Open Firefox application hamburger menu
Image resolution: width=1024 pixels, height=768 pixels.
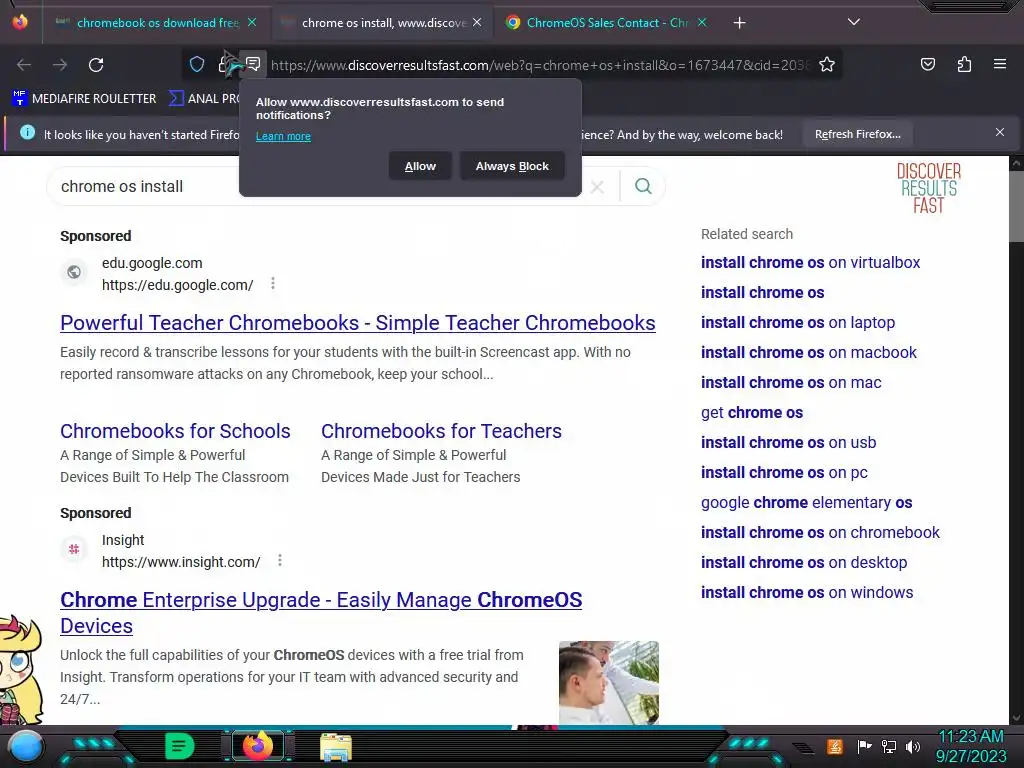tap(1000, 64)
